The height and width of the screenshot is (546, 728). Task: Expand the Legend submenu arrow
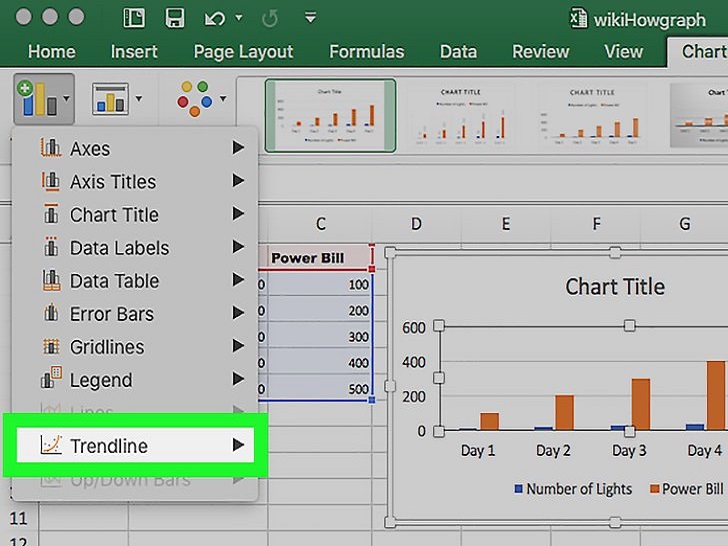[x=238, y=379]
